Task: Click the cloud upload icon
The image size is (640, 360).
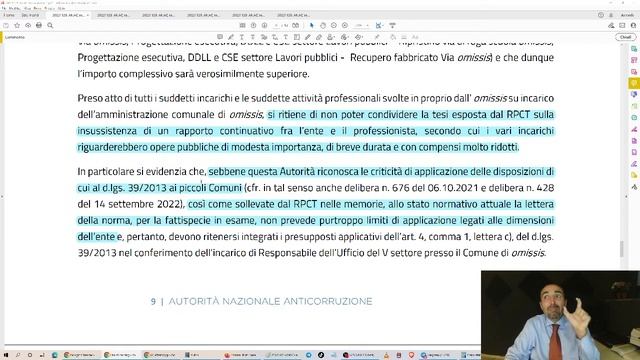Action: 28,25
